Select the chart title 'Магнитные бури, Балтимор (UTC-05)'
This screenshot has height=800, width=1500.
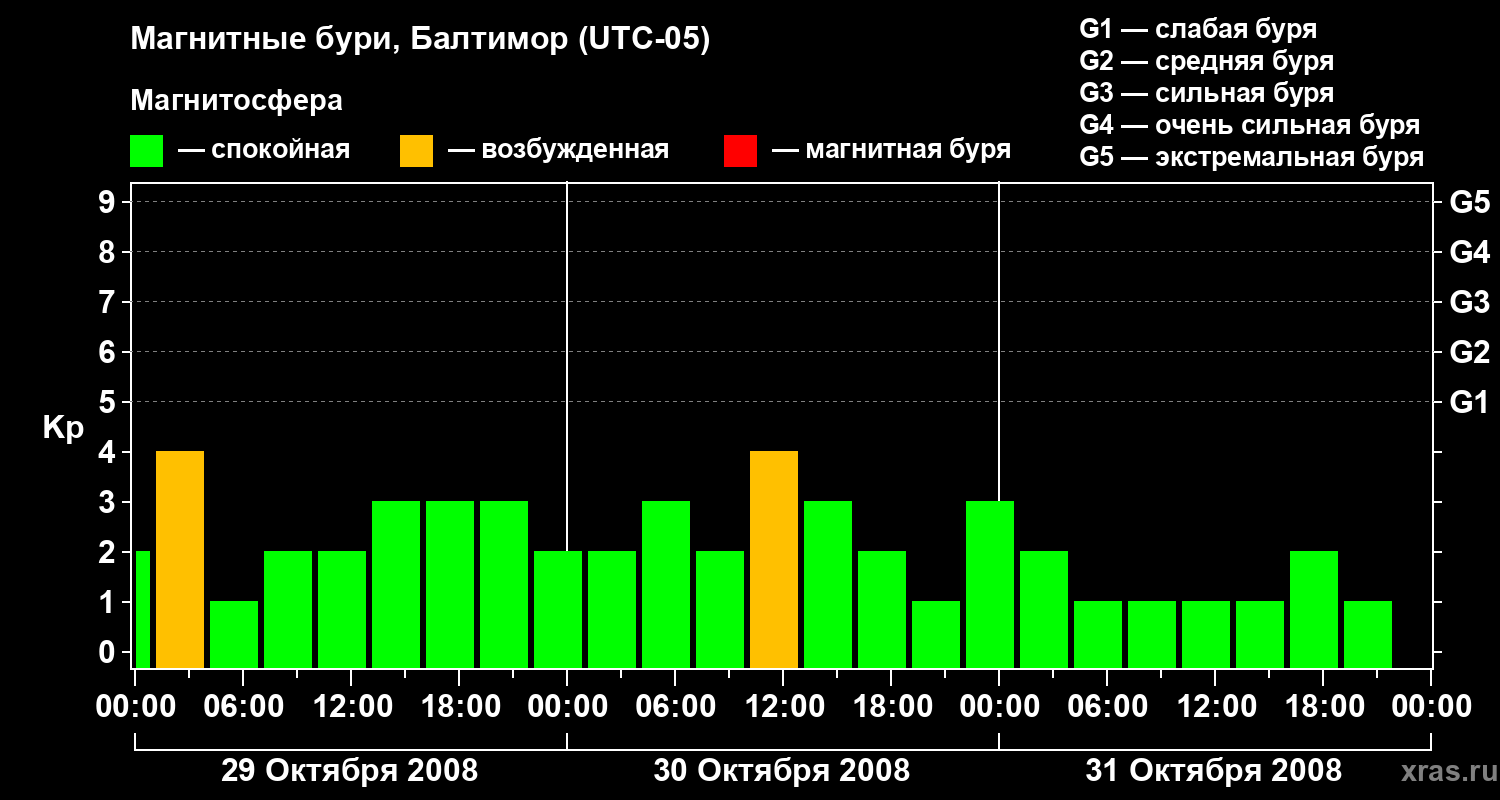[x=420, y=41]
